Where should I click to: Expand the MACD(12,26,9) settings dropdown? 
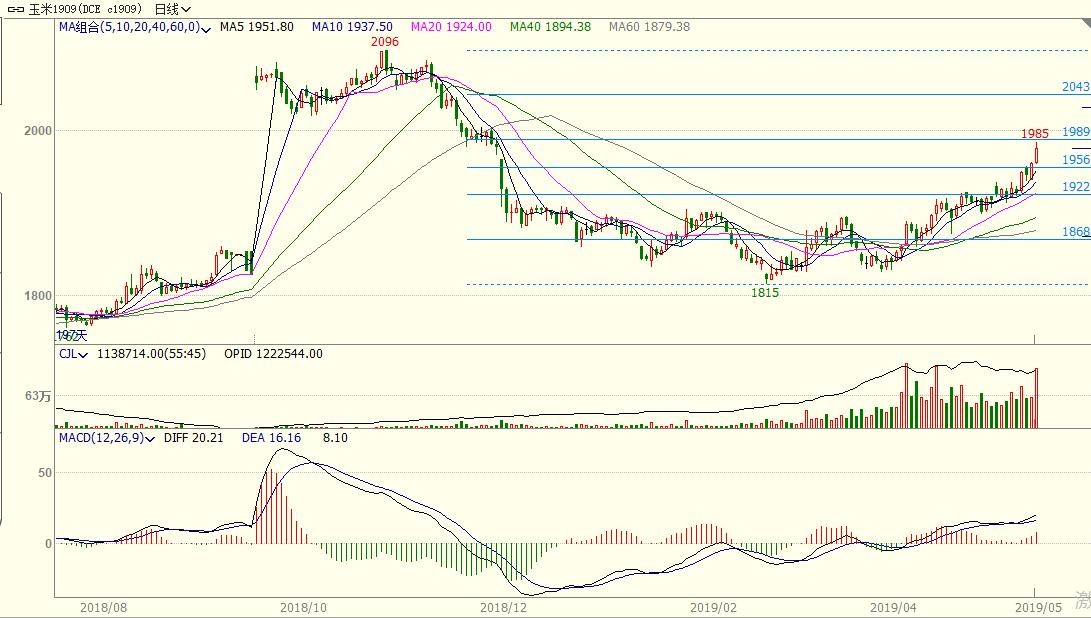pyautogui.click(x=151, y=438)
